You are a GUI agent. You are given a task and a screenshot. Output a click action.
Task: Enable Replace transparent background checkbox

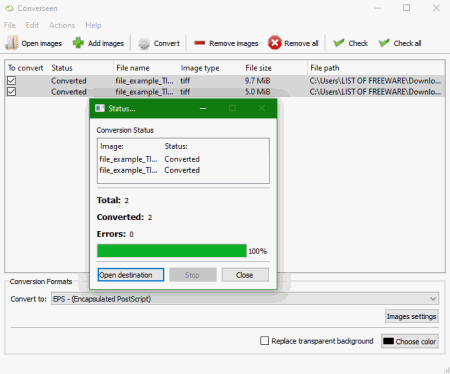[x=264, y=341]
